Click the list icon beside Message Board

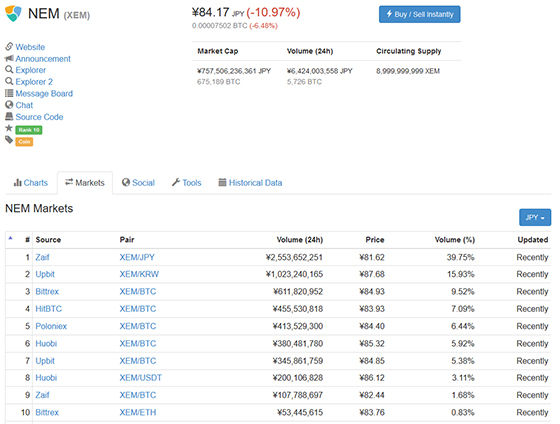[x=9, y=93]
